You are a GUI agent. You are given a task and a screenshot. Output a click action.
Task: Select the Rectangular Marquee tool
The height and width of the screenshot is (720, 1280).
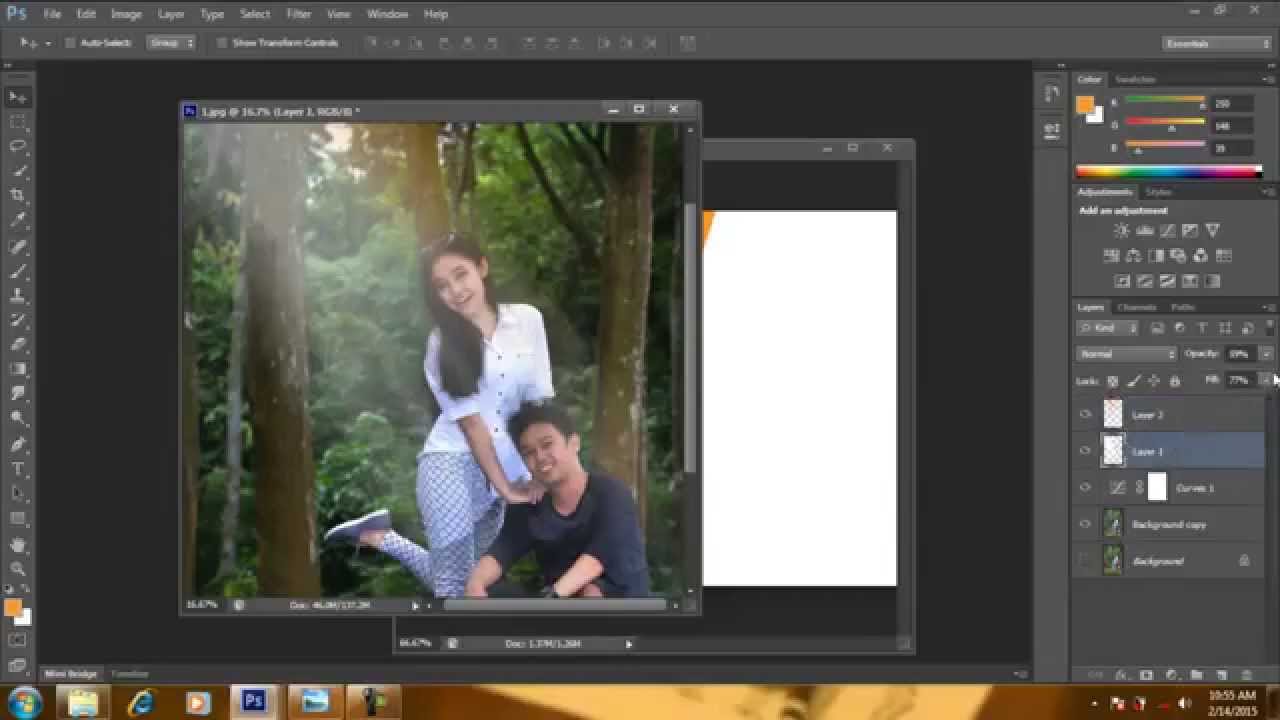[x=18, y=122]
